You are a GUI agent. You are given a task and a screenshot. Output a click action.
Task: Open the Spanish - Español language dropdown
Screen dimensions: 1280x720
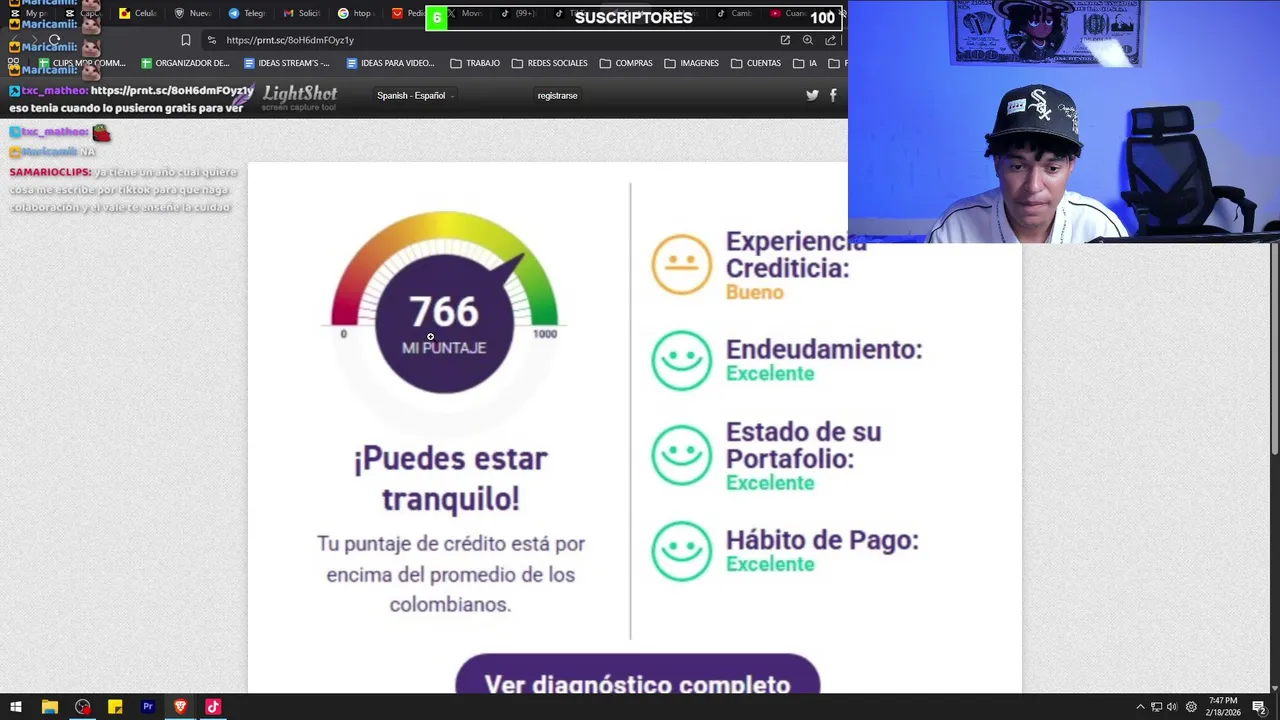tap(415, 95)
